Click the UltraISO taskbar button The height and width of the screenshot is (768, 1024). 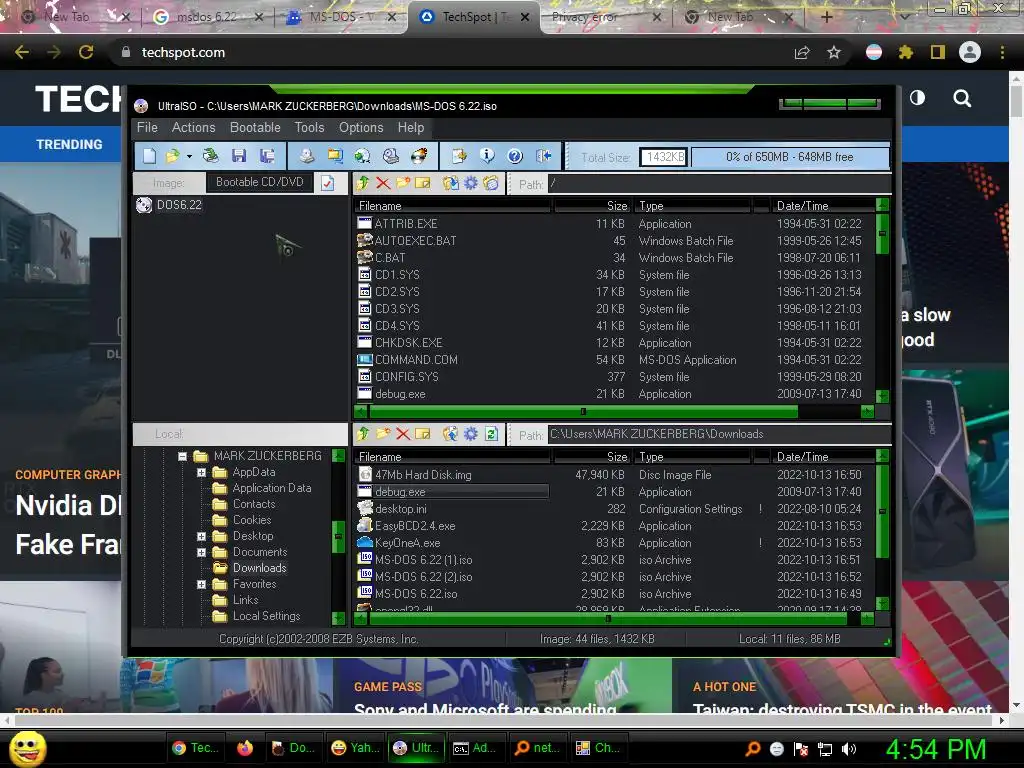click(416, 748)
